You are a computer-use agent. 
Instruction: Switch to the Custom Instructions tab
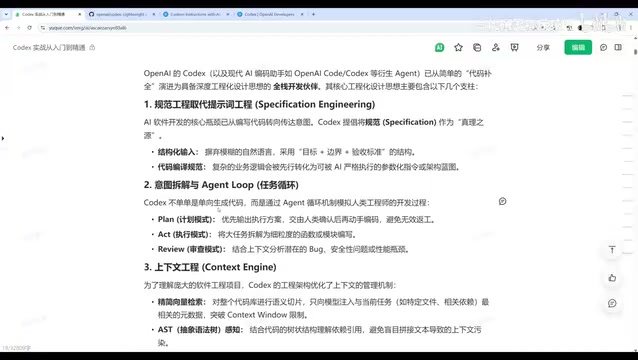click(x=195, y=14)
